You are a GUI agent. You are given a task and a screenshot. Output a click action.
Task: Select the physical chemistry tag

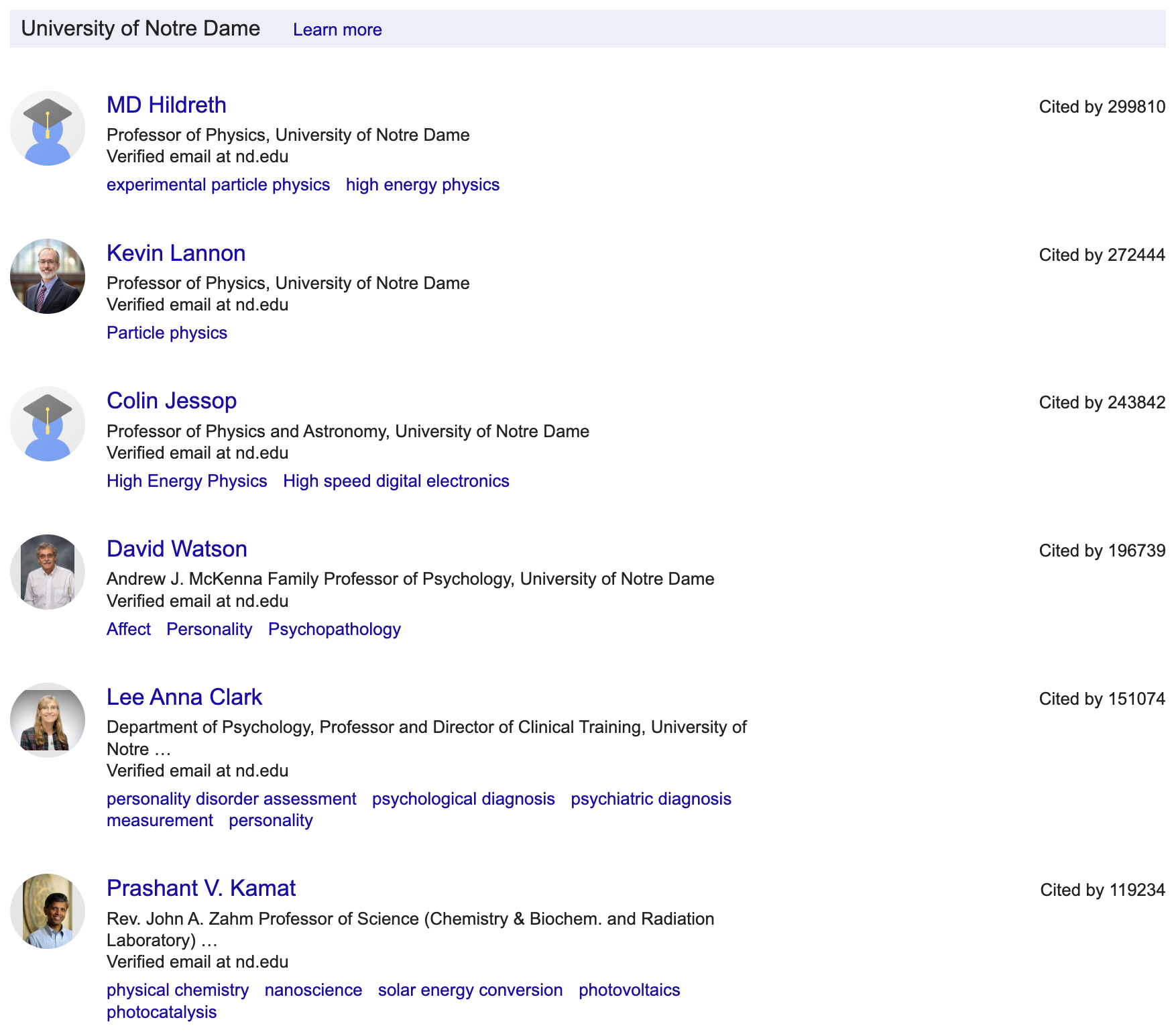(178, 990)
